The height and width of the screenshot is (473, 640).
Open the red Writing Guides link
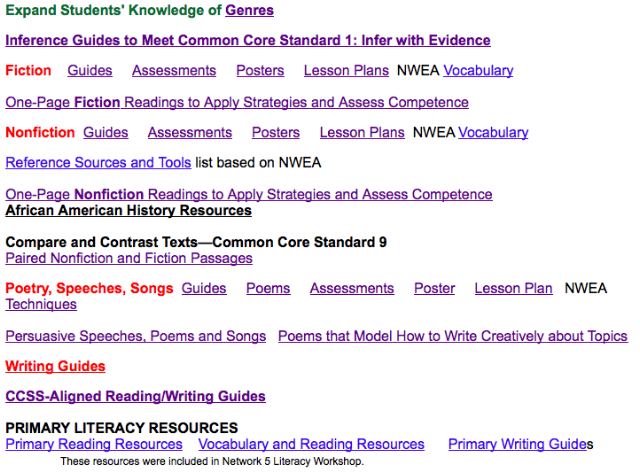coord(55,366)
